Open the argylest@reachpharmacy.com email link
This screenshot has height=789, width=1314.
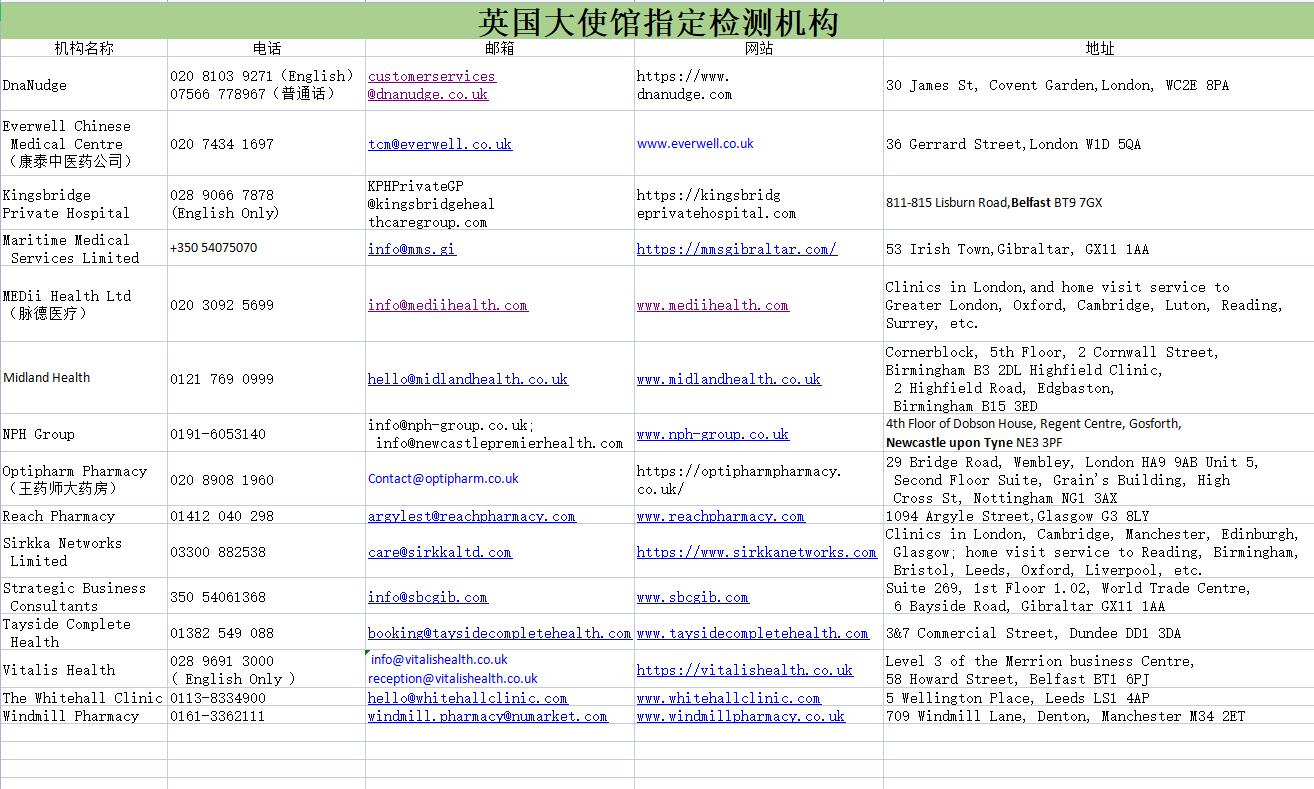click(472, 516)
